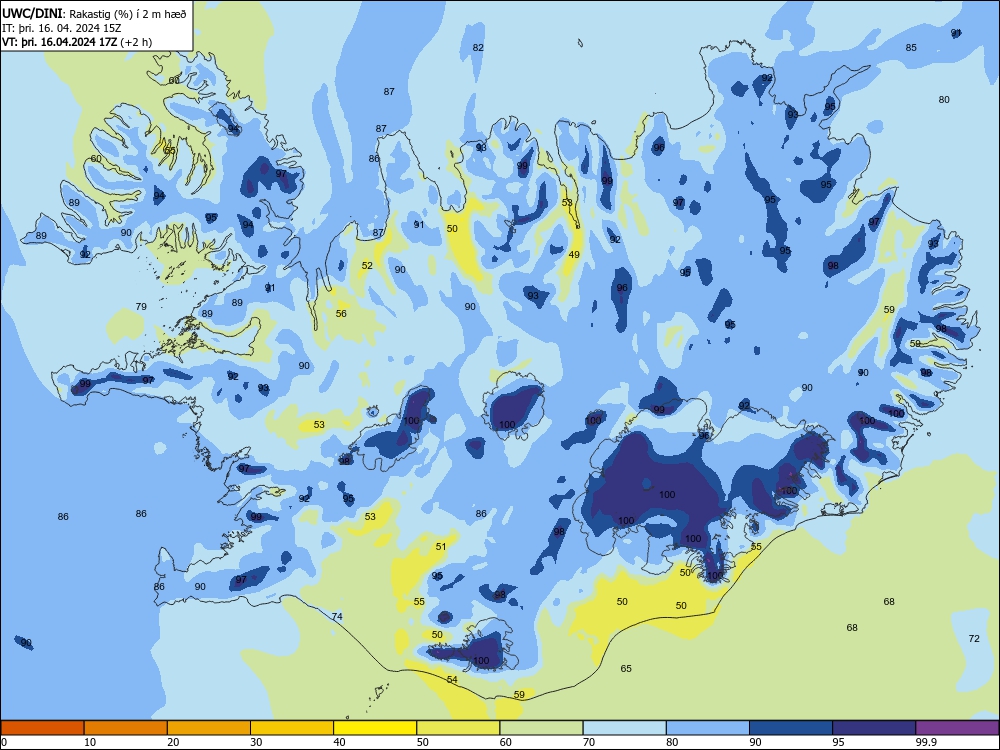
Task: Click the 70–80 pale blue legend swatch
Action: (x=625, y=728)
